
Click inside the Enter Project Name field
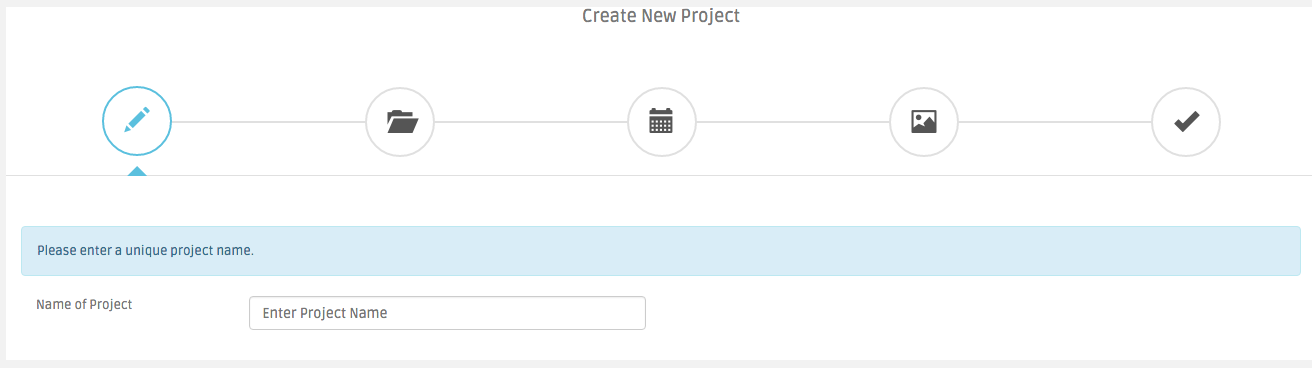[447, 313]
